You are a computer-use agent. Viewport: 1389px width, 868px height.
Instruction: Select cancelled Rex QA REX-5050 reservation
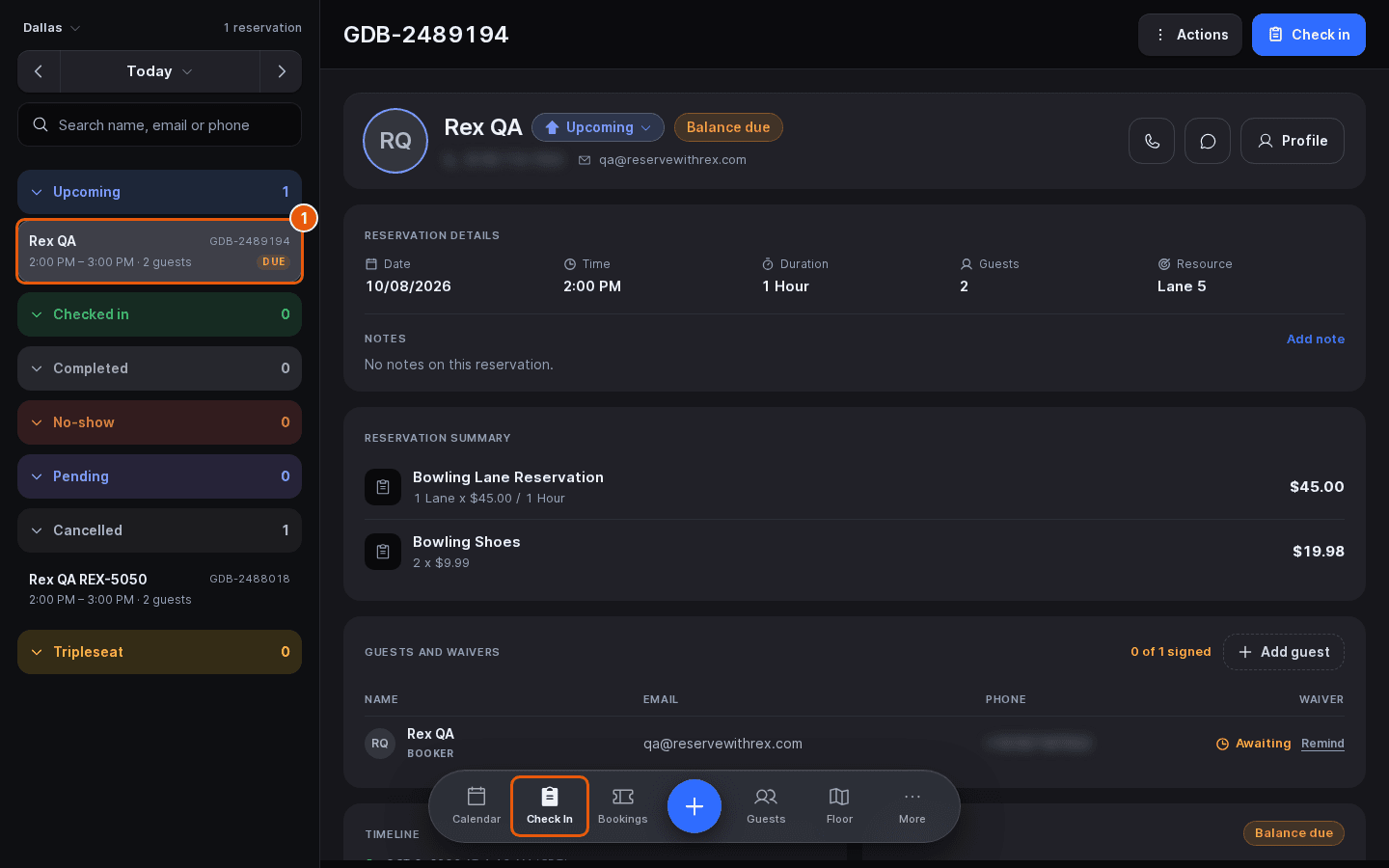pyautogui.click(x=160, y=589)
